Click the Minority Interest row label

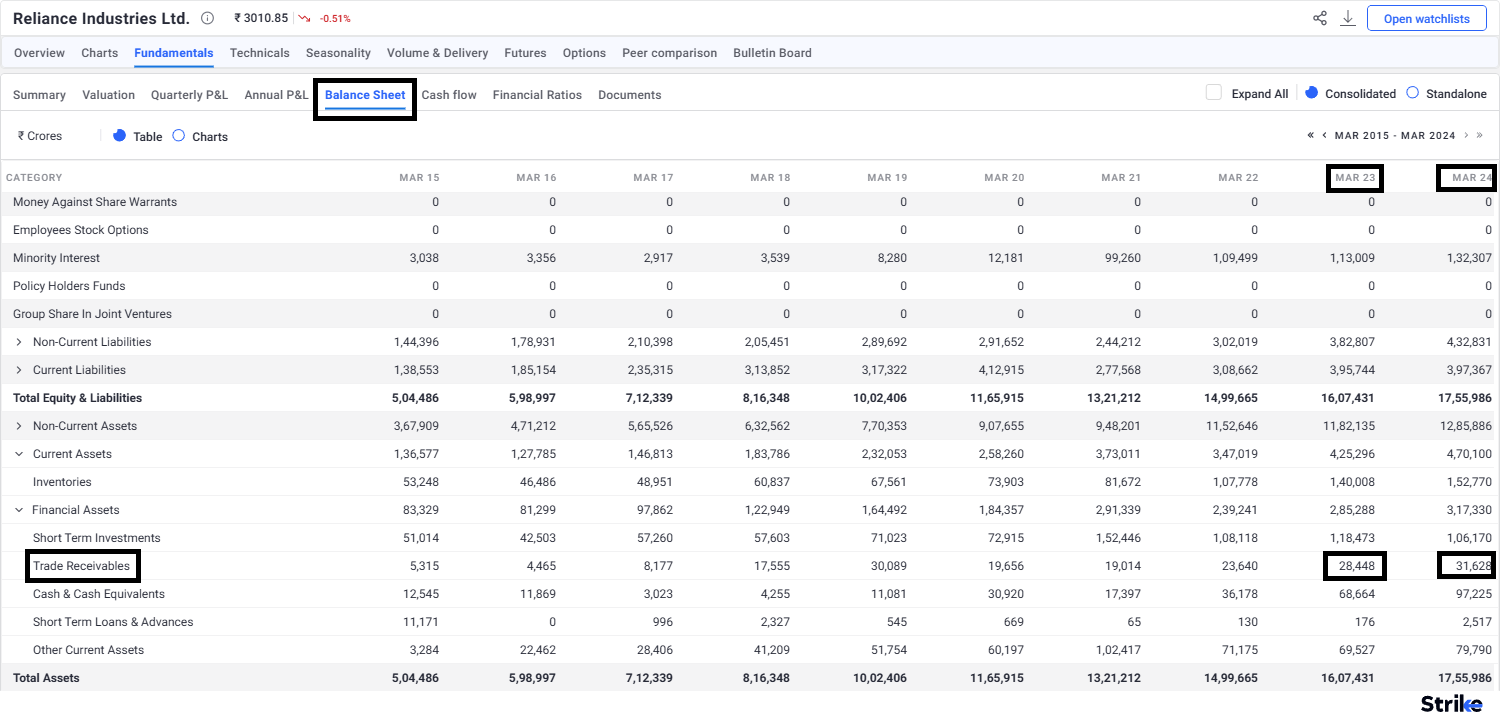click(x=56, y=258)
